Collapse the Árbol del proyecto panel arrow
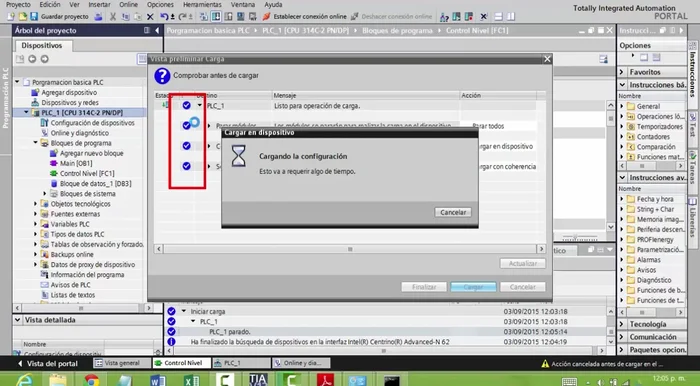The image size is (700, 386). click(x=157, y=30)
